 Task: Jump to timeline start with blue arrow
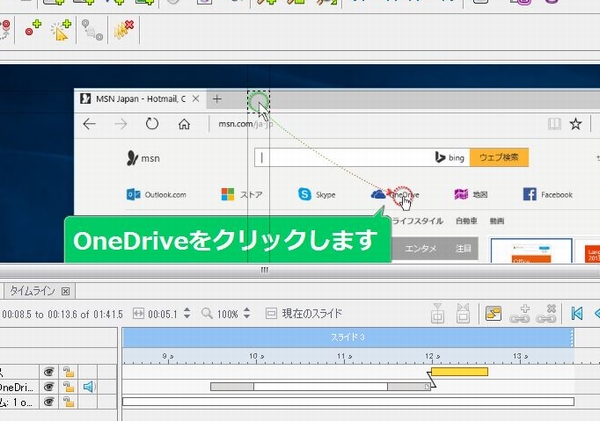tap(577, 313)
